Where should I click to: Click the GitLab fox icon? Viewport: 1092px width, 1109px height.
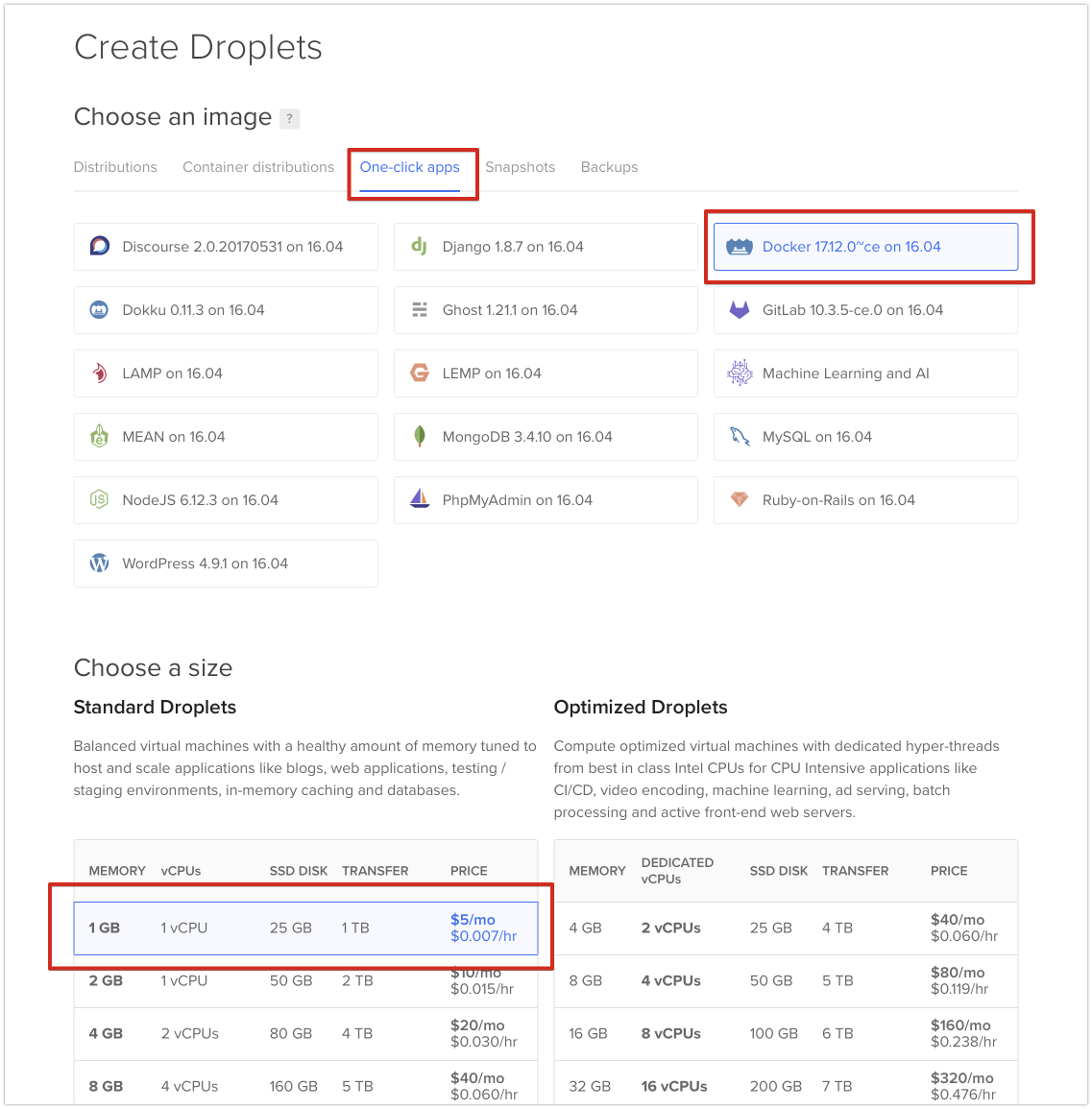click(740, 310)
